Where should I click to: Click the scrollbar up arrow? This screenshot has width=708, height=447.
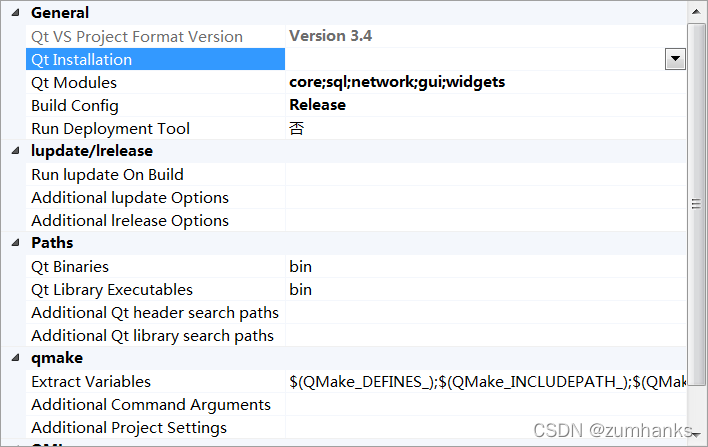(x=696, y=11)
